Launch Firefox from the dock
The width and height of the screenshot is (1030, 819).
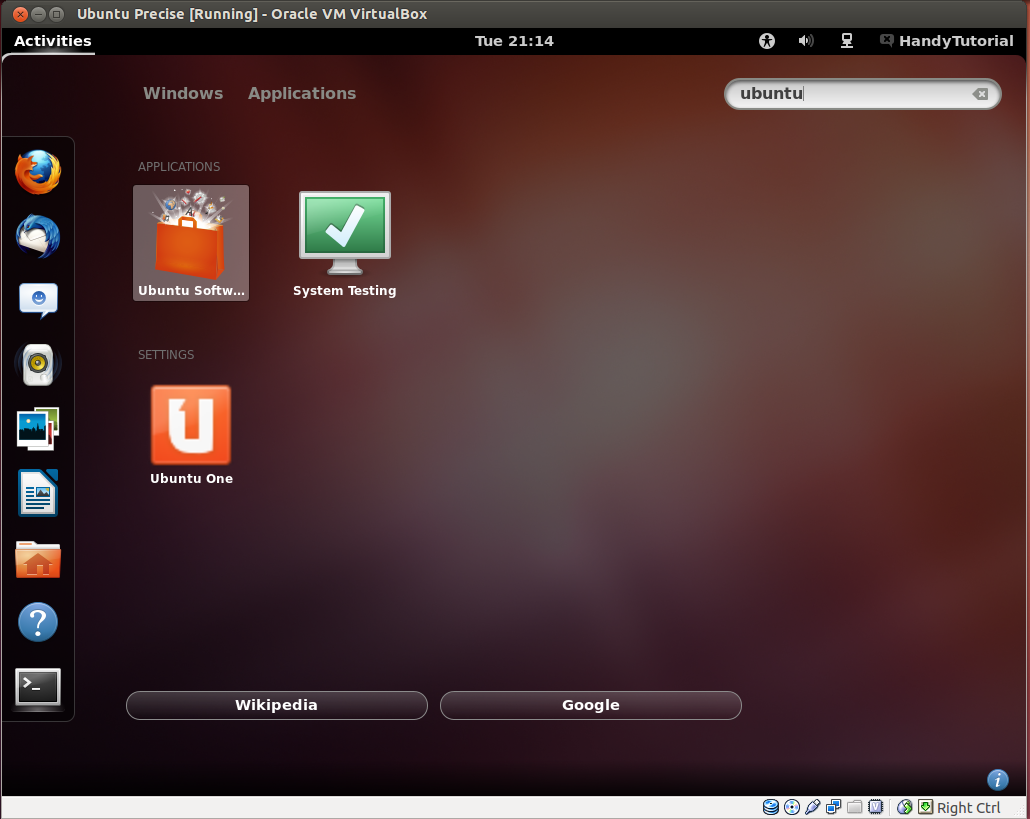tap(38, 172)
